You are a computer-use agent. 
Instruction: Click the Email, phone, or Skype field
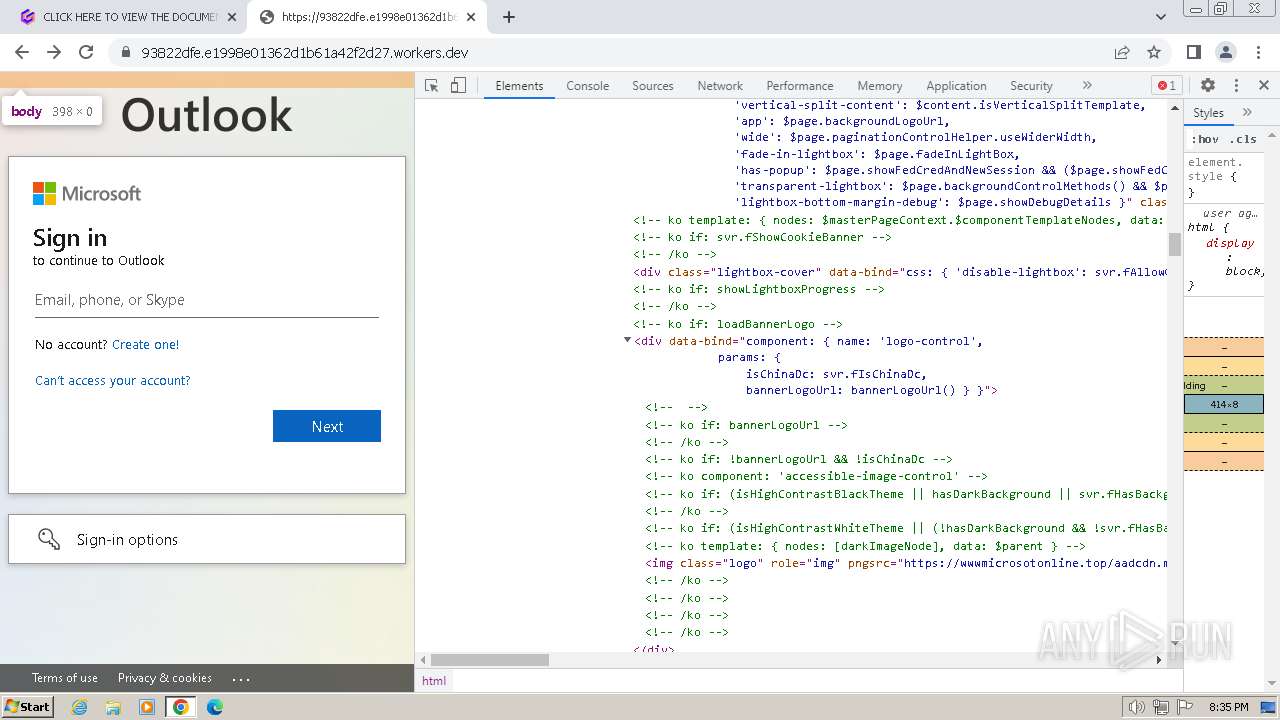click(x=207, y=300)
